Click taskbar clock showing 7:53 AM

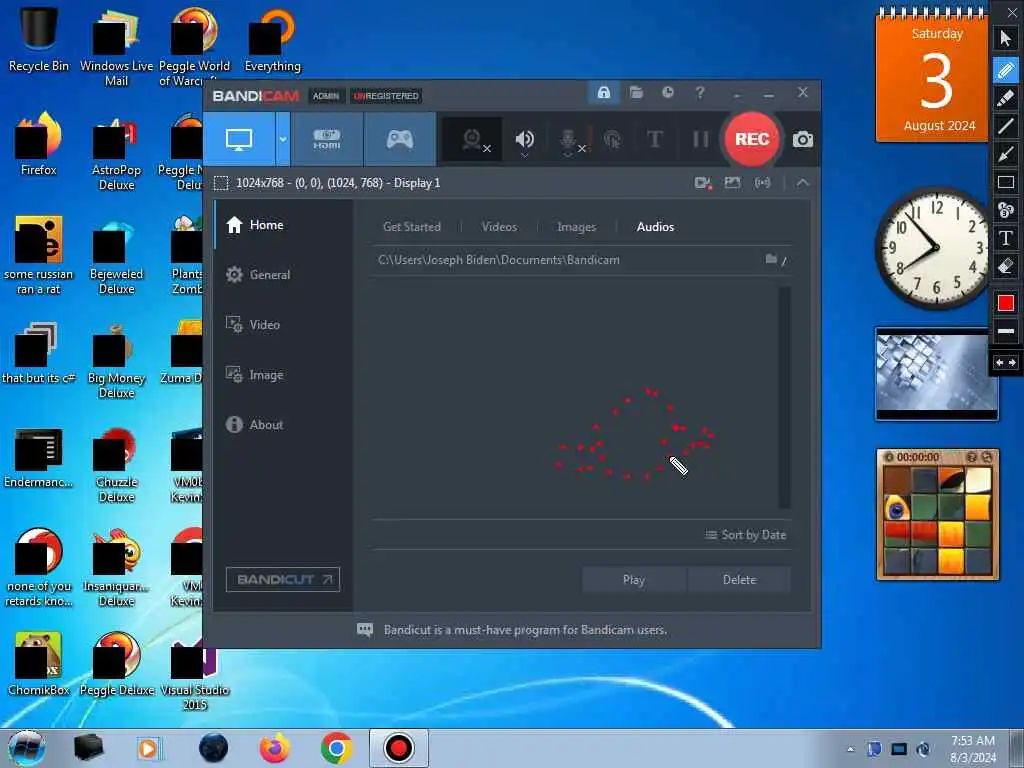coord(973,749)
